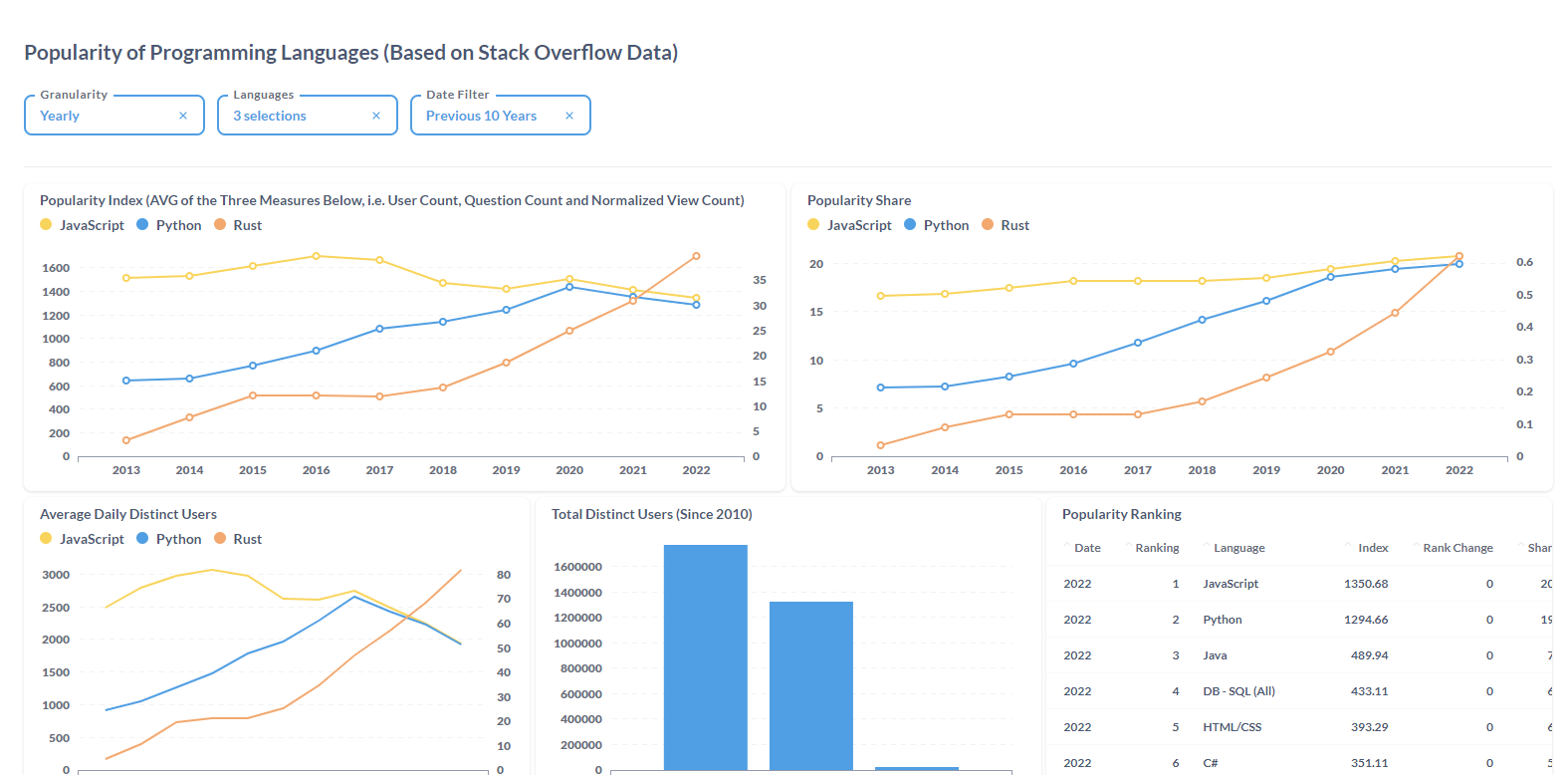Click the HTML/CSS cell in ranking table
Screen dimensions: 1568x775
(1232, 727)
